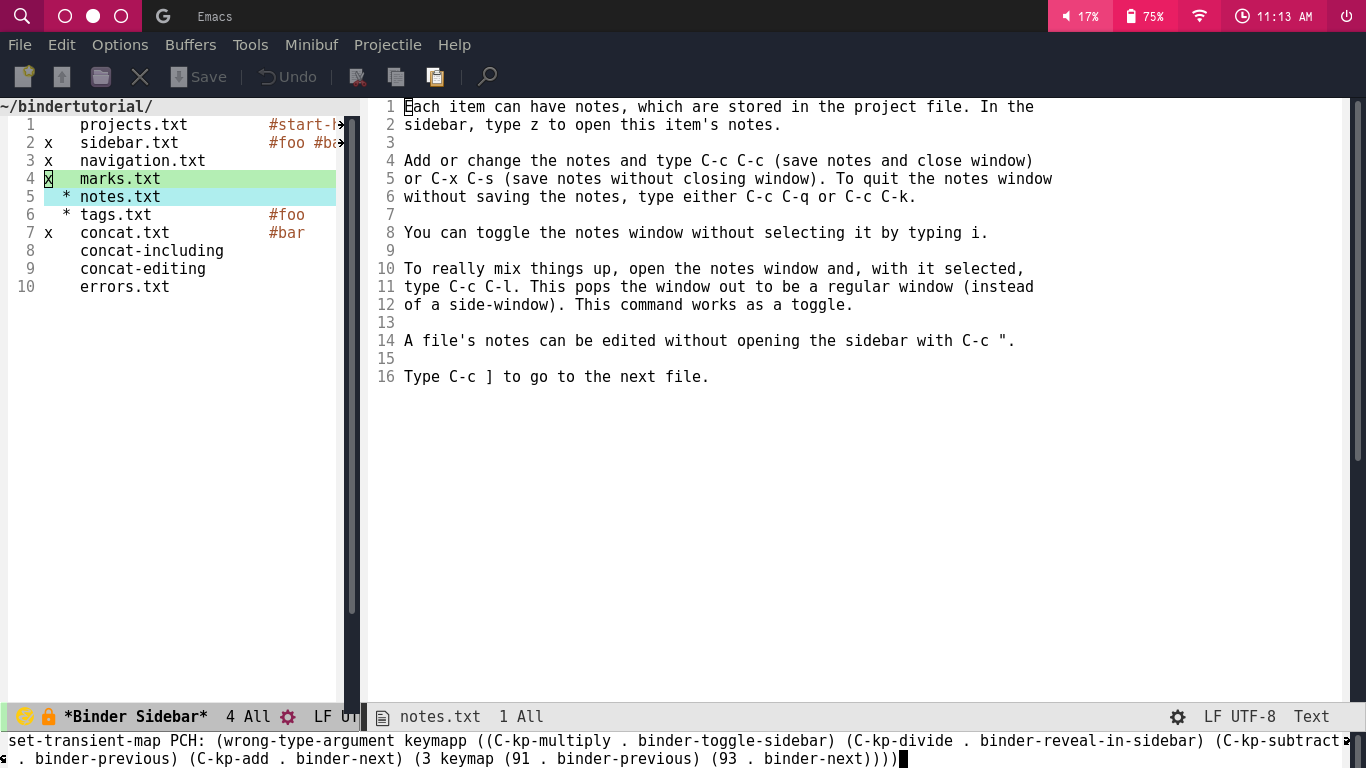The height and width of the screenshot is (768, 1366).
Task: Click the Open File up-arrow icon
Action: pyautogui.click(x=62, y=77)
